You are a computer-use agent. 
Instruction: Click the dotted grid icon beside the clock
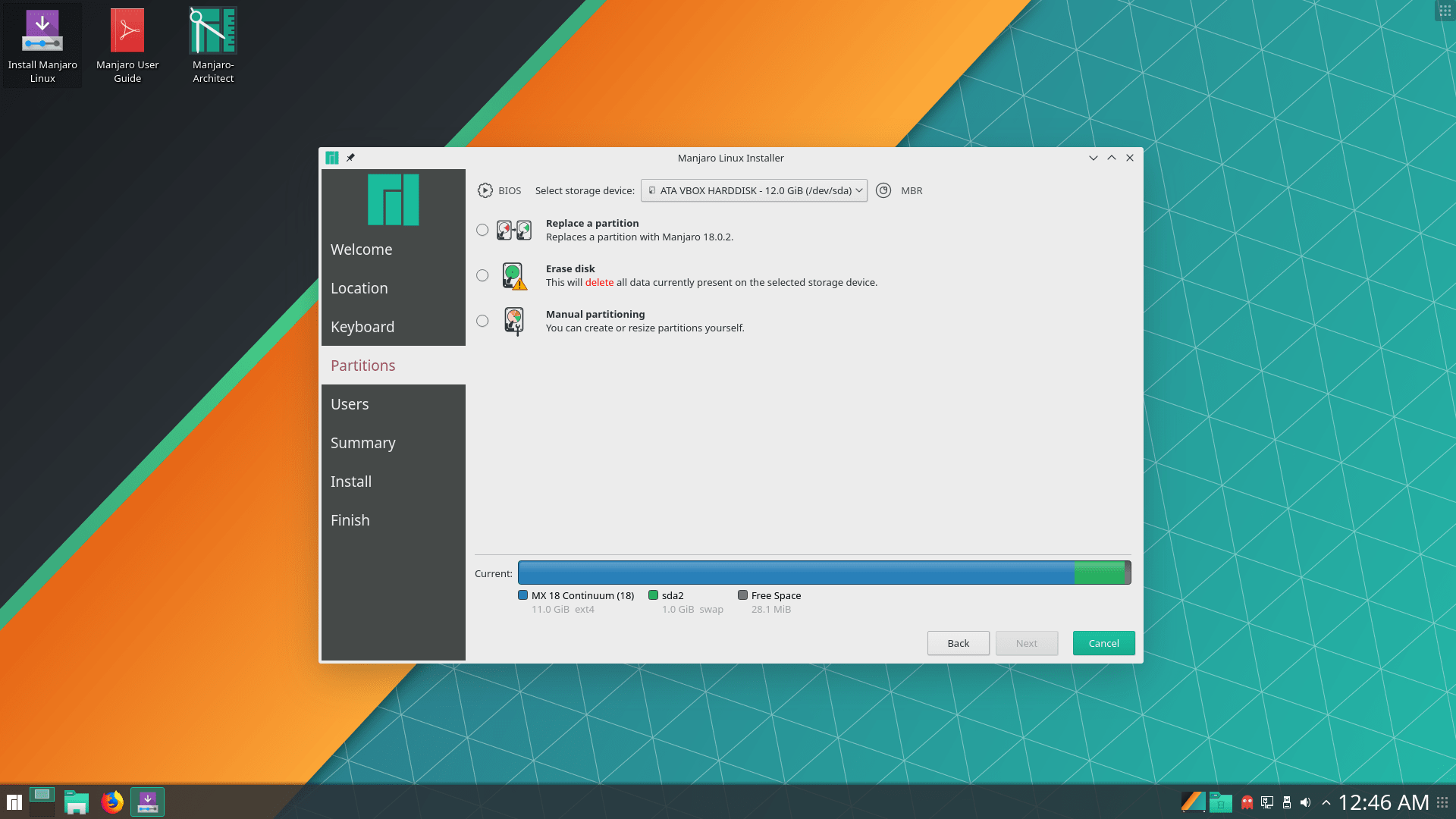(x=1442, y=802)
